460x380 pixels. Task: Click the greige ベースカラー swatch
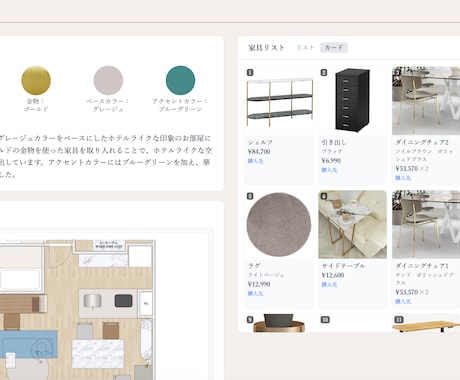click(x=108, y=80)
